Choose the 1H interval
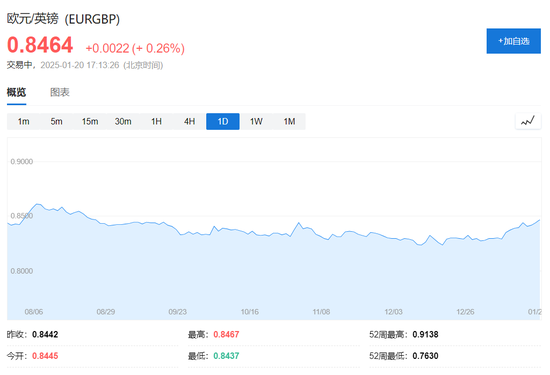 [x=156, y=121]
